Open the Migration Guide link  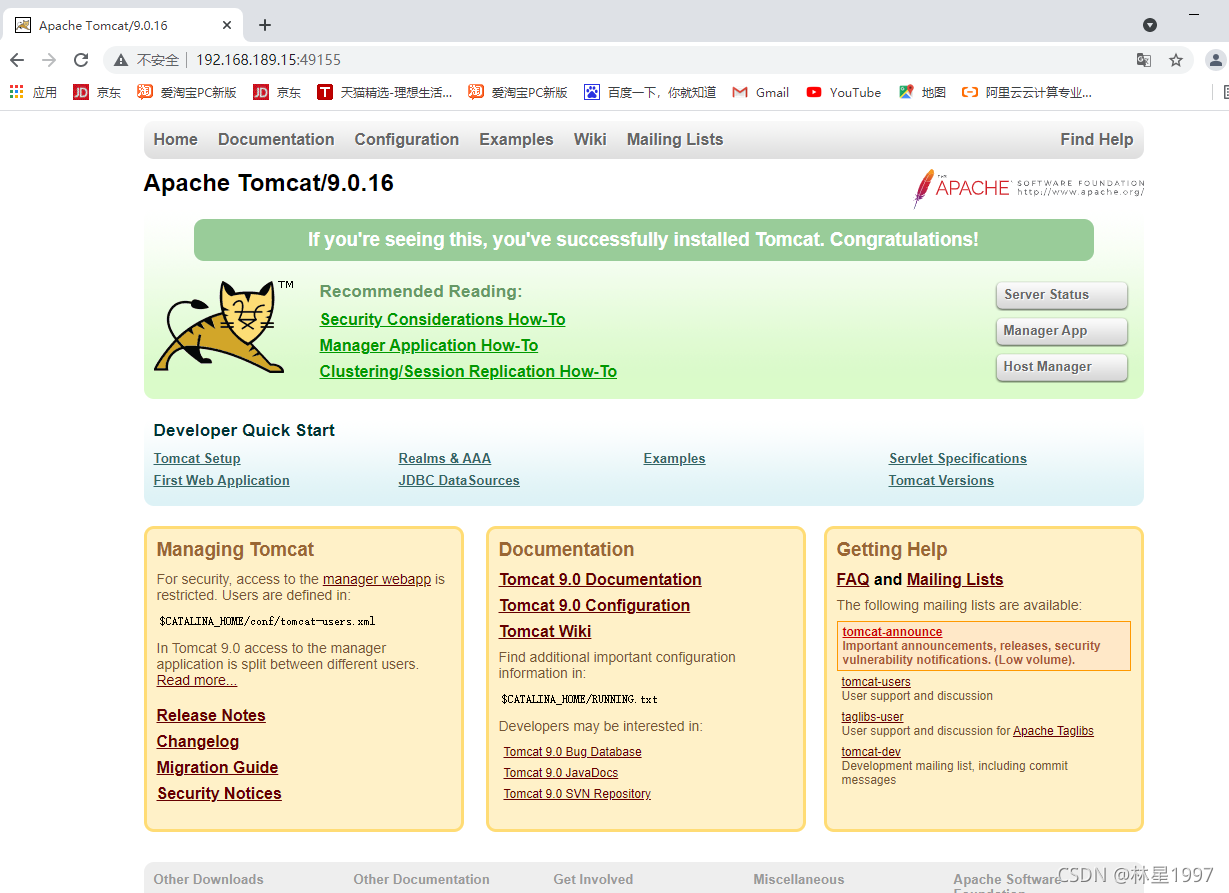pos(217,767)
